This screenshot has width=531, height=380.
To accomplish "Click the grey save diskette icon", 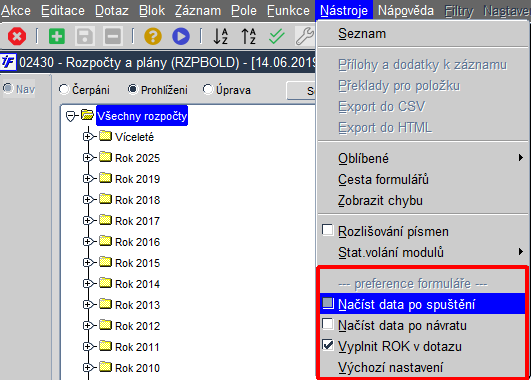I will coord(85,36).
